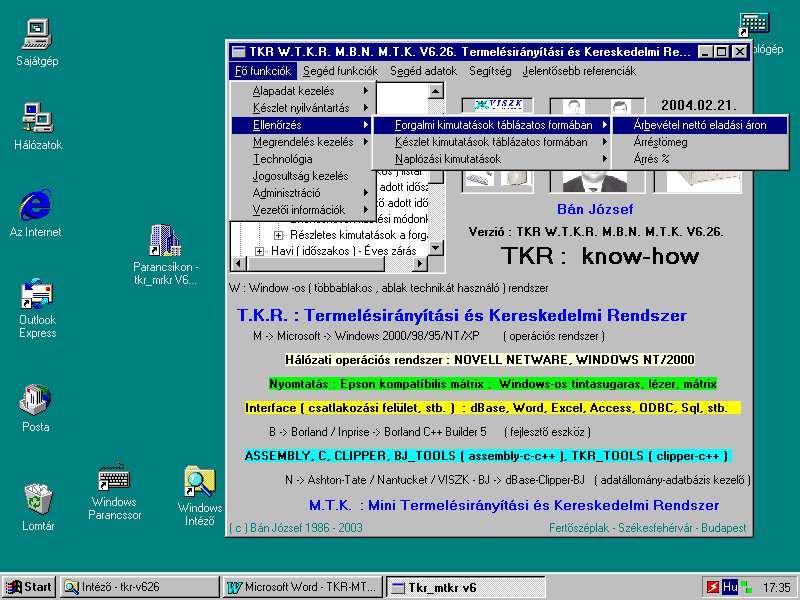The height and width of the screenshot is (600, 800).
Task: Click tree horizontal scroll right arrow
Action: pos(419,263)
